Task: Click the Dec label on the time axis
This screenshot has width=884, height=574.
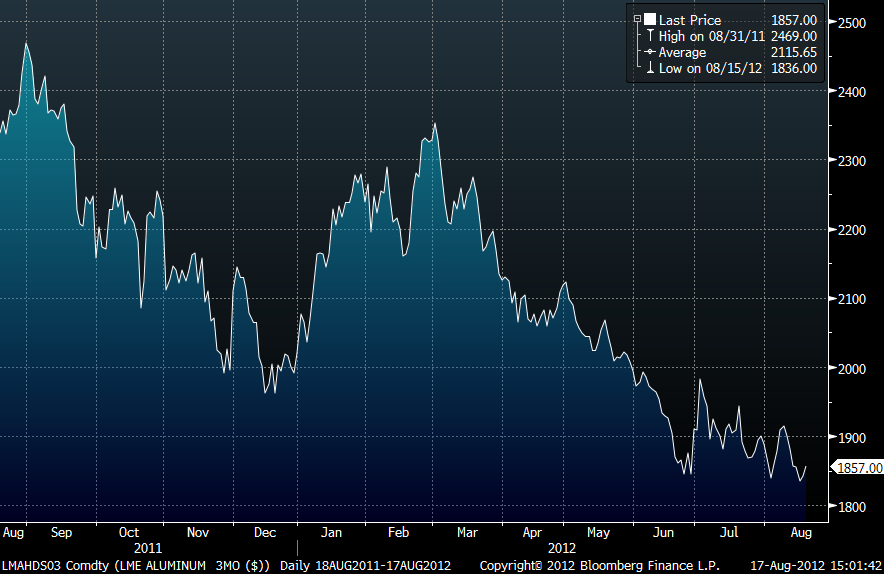Action: pyautogui.click(x=265, y=533)
